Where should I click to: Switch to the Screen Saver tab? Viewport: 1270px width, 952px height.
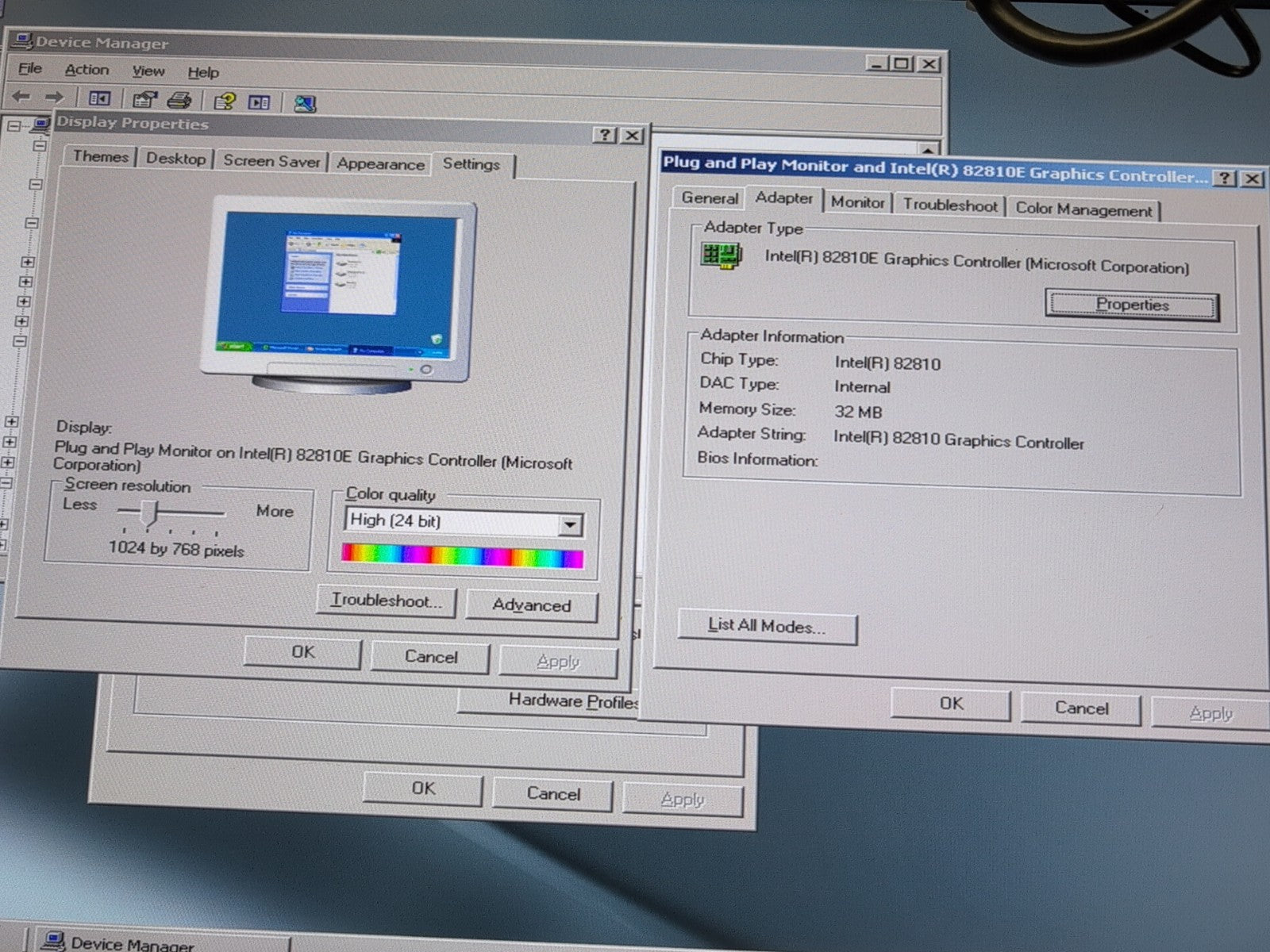tap(271, 160)
